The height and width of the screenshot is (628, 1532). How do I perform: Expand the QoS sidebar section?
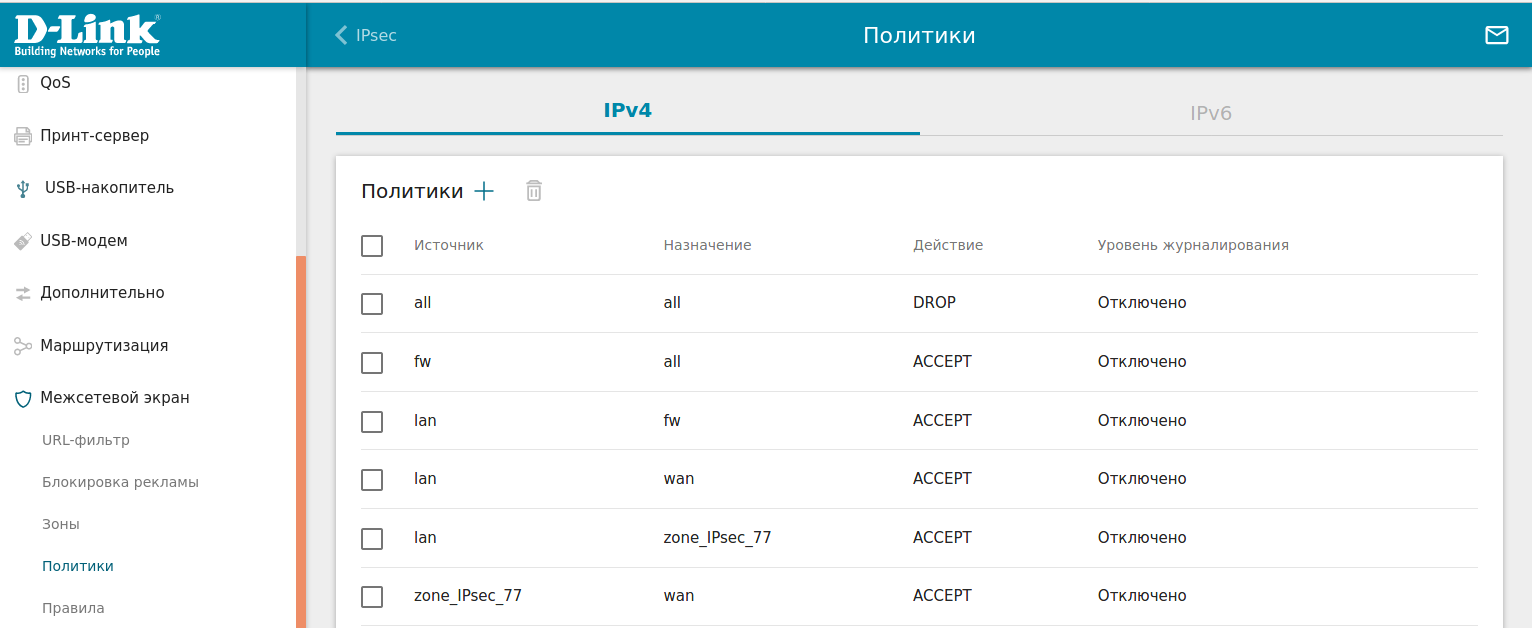click(x=55, y=83)
